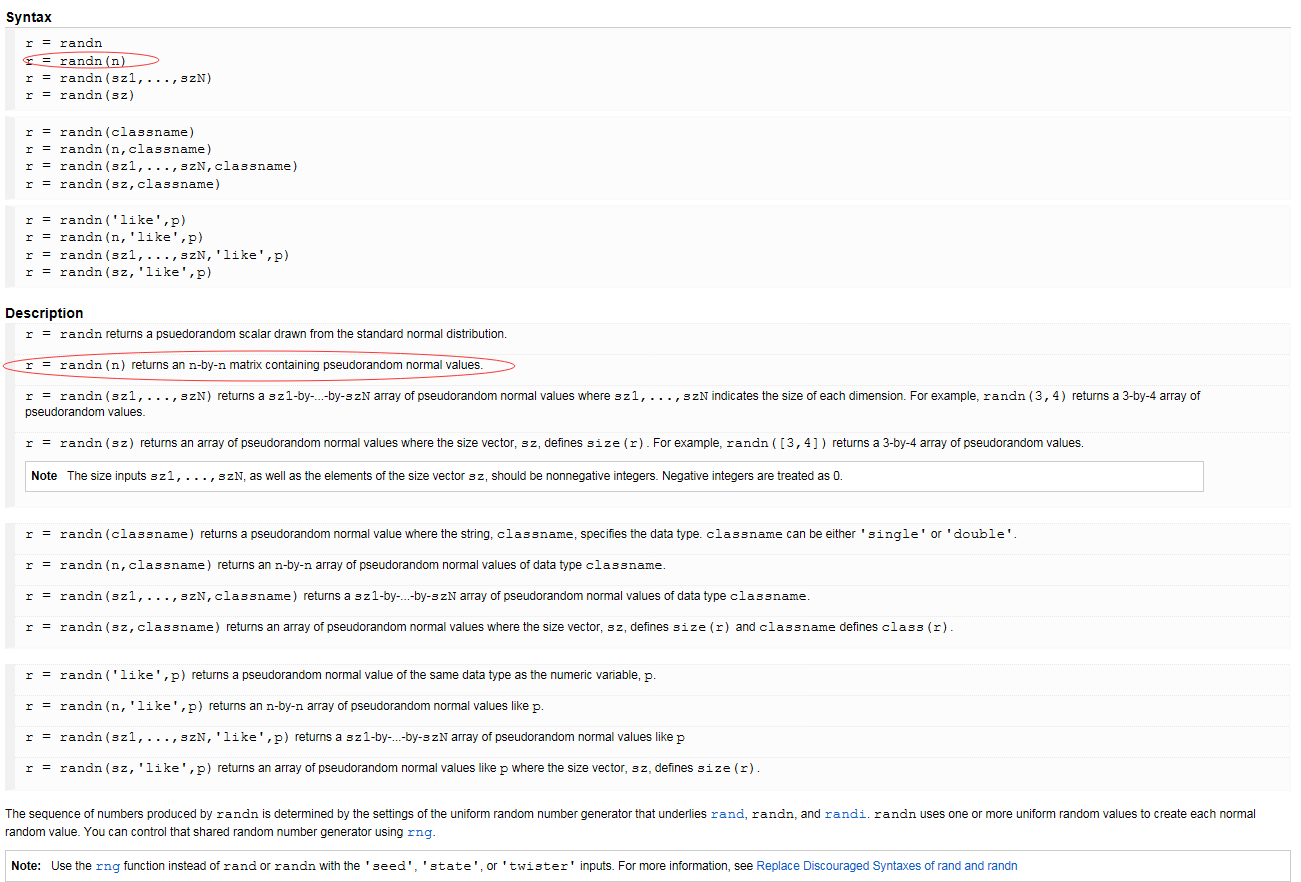Click the "Description" section heading

coord(44,312)
